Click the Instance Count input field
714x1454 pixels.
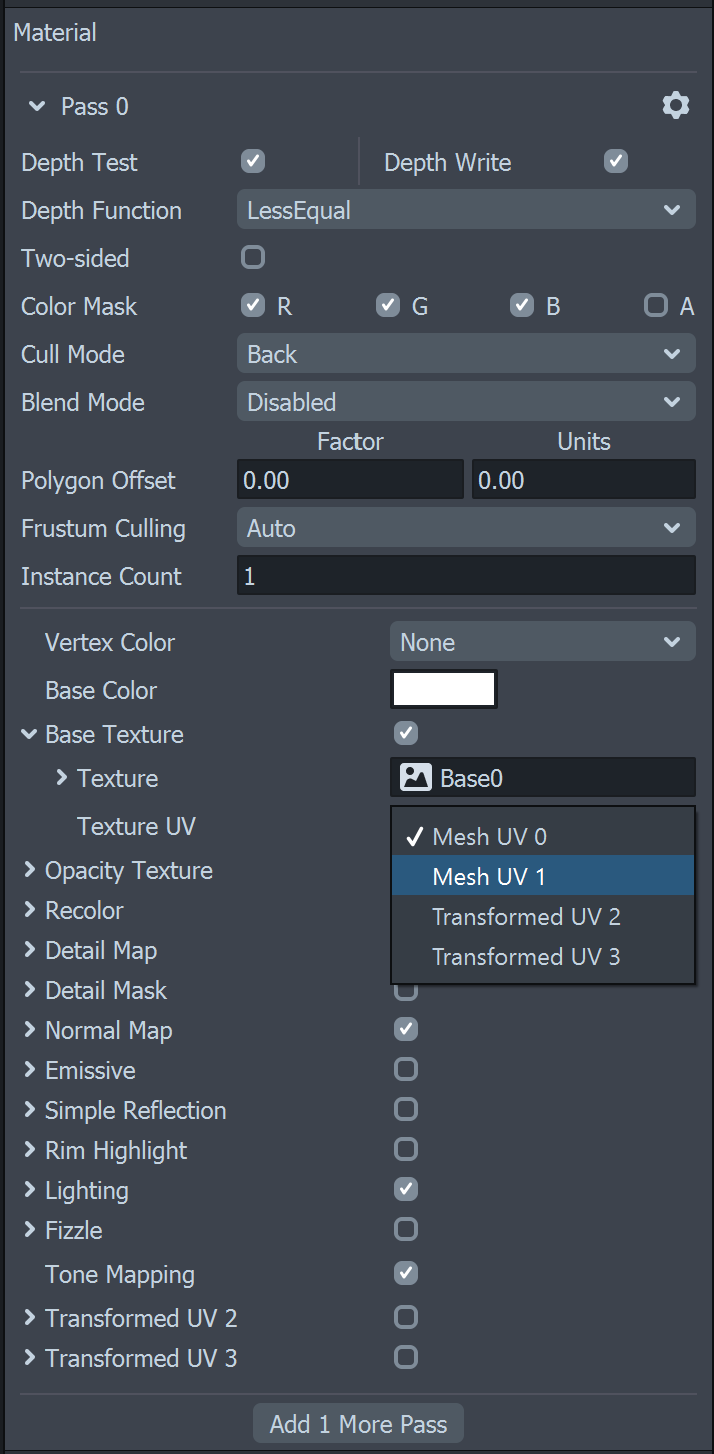pos(466,576)
